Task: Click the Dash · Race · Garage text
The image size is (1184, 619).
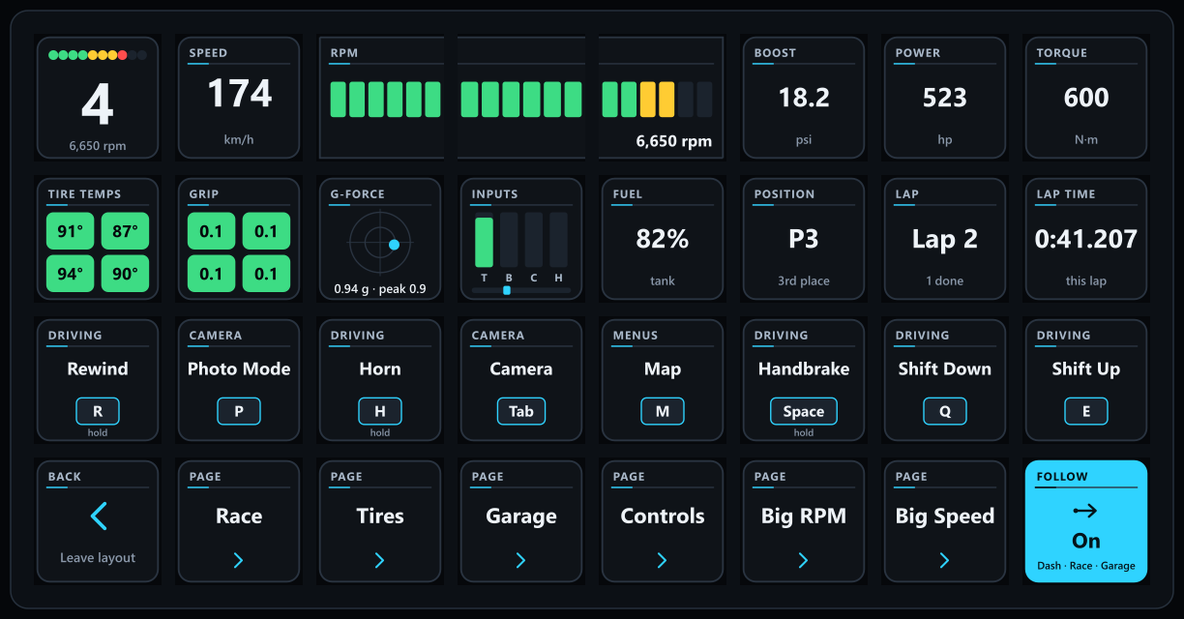Action: click(x=1086, y=565)
